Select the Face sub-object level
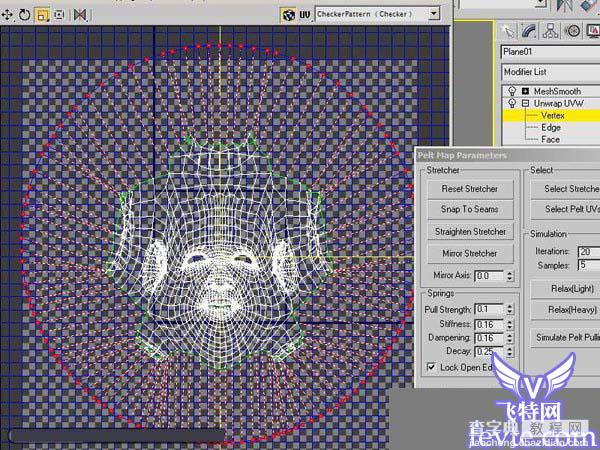The height and width of the screenshot is (450, 600). pos(550,140)
